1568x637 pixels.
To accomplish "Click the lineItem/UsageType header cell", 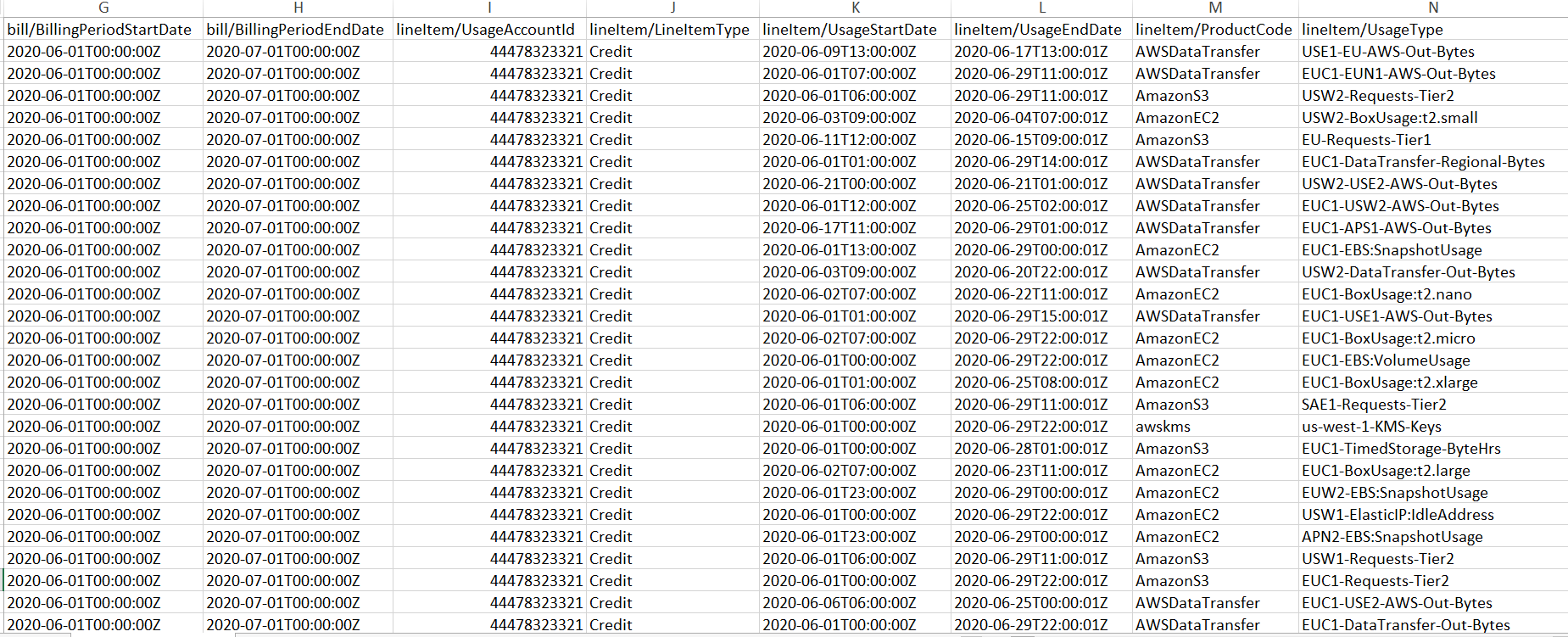I will coord(1372,30).
